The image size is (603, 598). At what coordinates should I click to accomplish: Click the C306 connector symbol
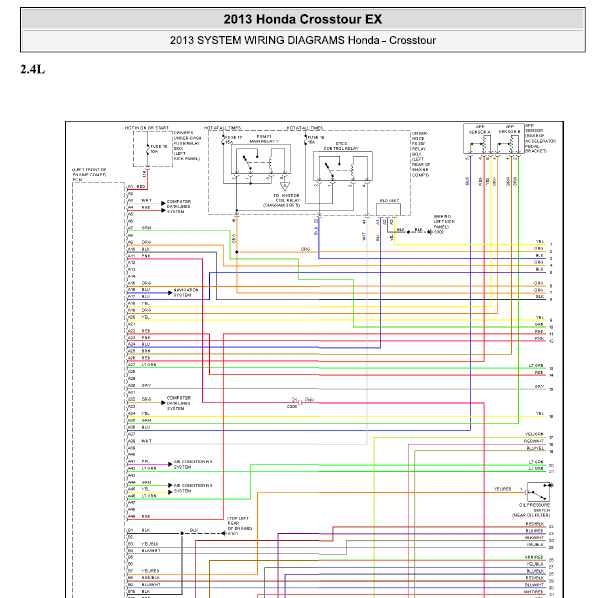(x=300, y=402)
